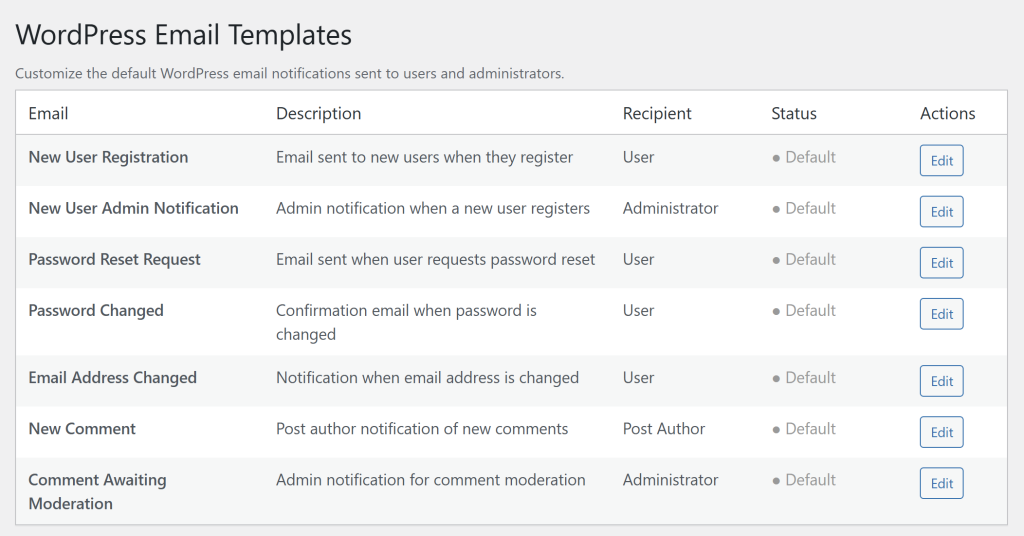Select the 'Comment Awaiting Moderation' email name
The image size is (1024, 536).
click(x=97, y=492)
